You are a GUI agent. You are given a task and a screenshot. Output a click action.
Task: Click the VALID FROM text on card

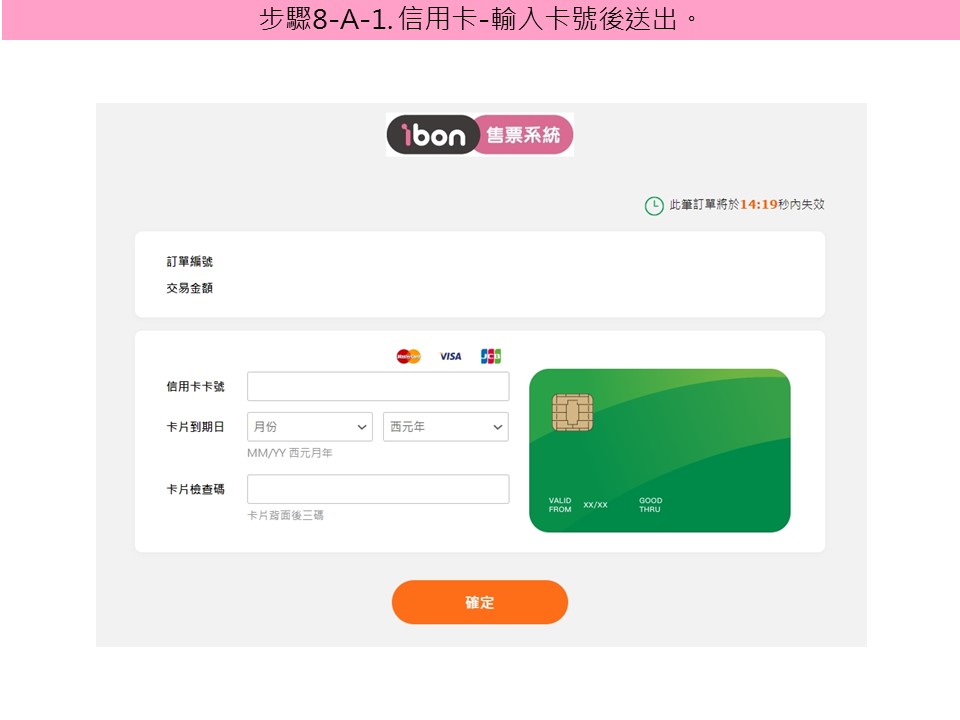click(560, 504)
